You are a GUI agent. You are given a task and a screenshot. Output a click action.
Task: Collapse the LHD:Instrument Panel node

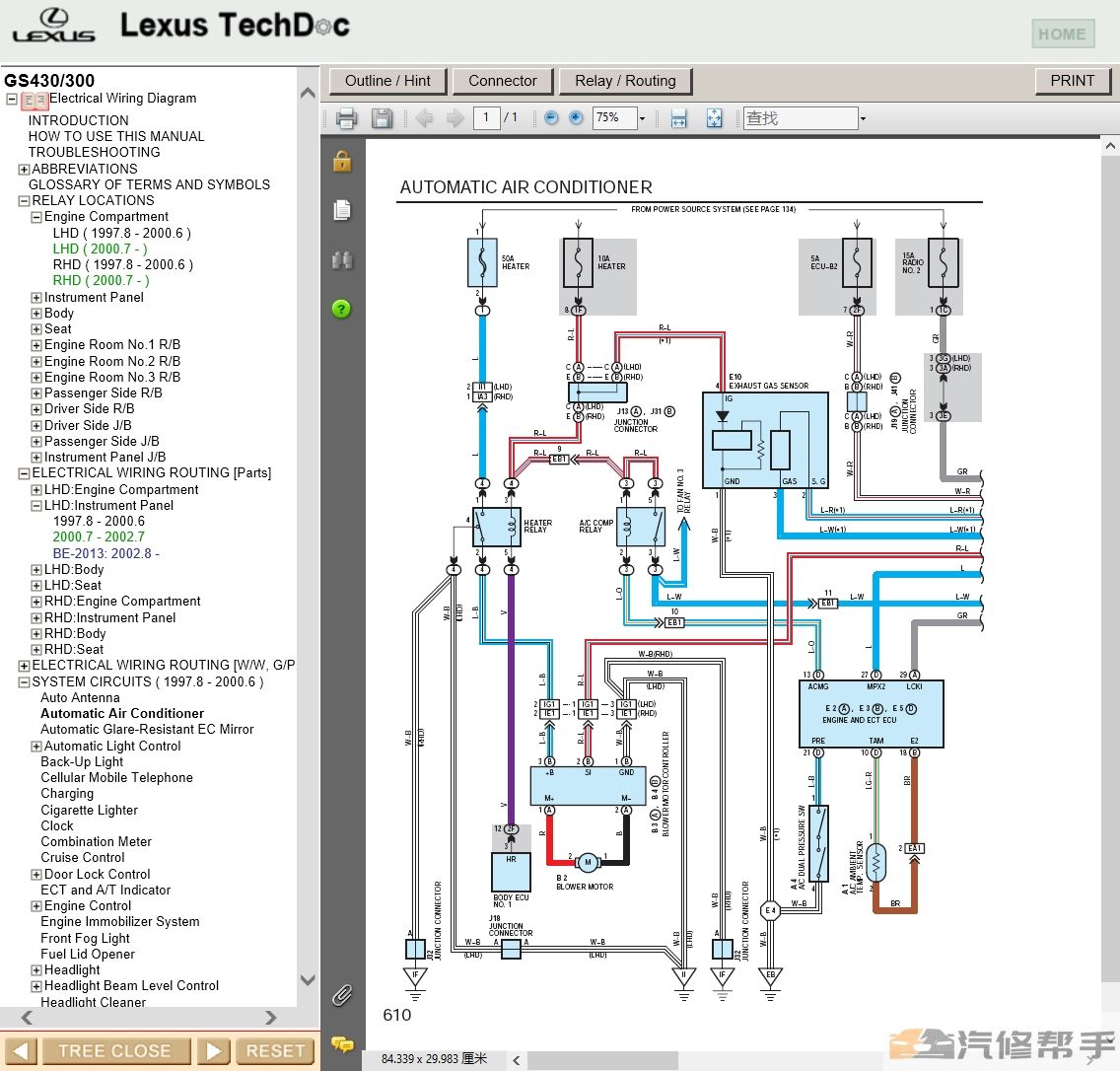[36, 505]
